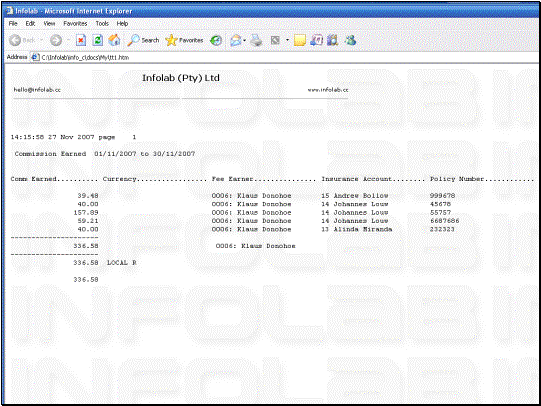This screenshot has width=541, height=406.
Task: Select policy number 232323
Action: coord(442,229)
